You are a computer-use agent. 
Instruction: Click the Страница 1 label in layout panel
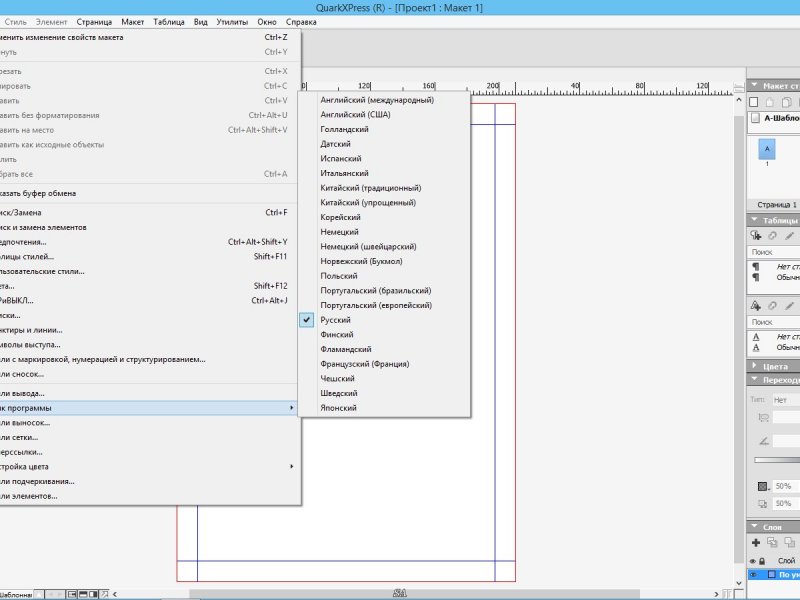point(777,205)
